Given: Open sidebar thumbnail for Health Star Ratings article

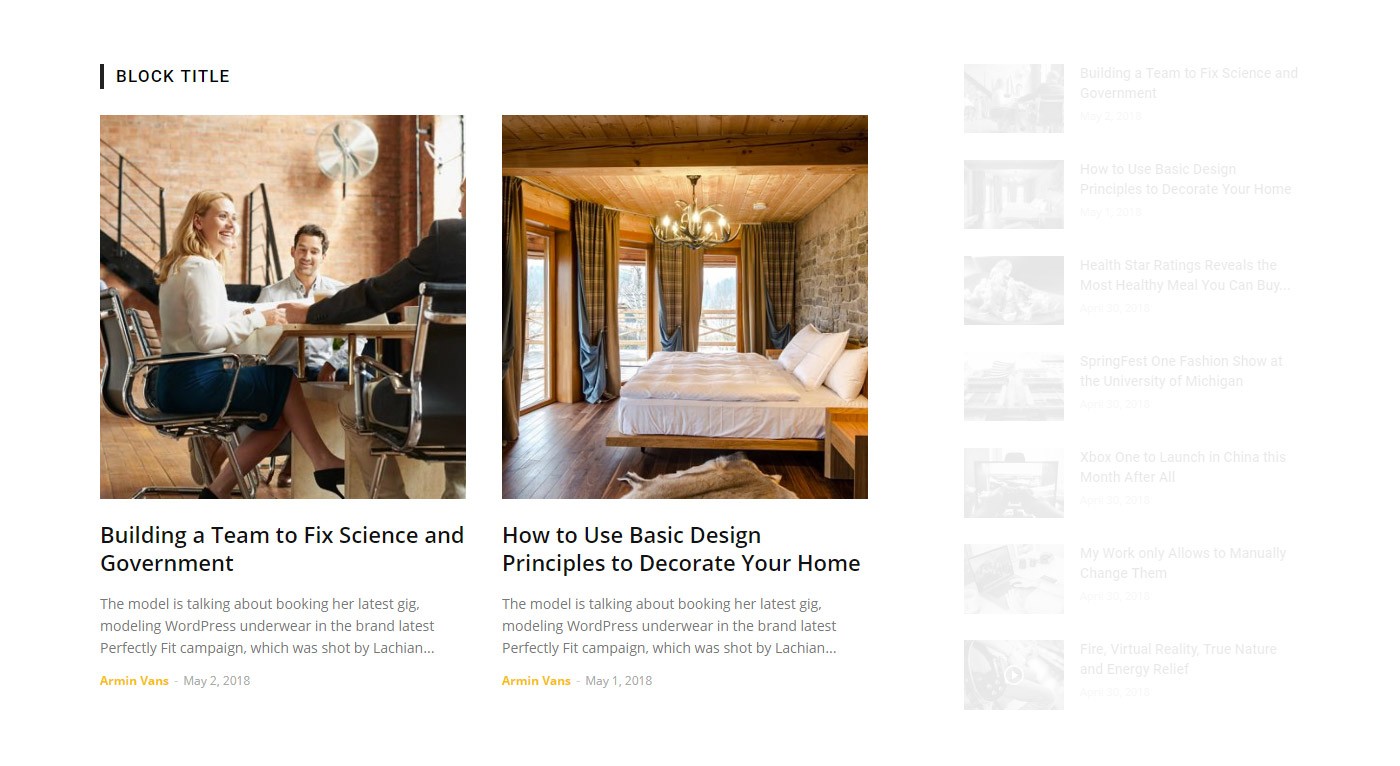Looking at the screenshot, I should tap(1014, 290).
